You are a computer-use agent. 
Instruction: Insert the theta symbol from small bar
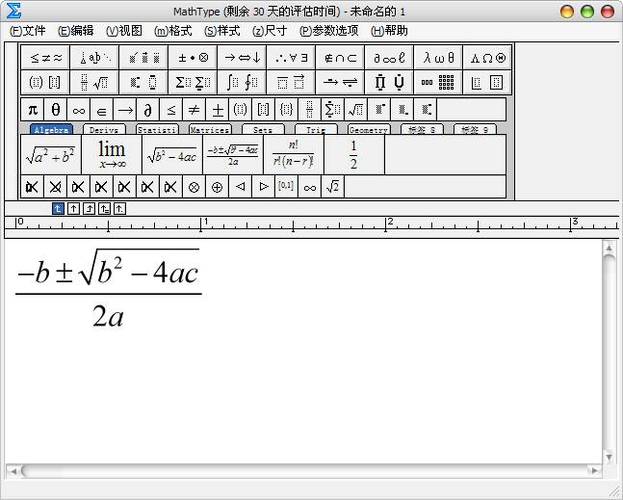tap(56, 109)
